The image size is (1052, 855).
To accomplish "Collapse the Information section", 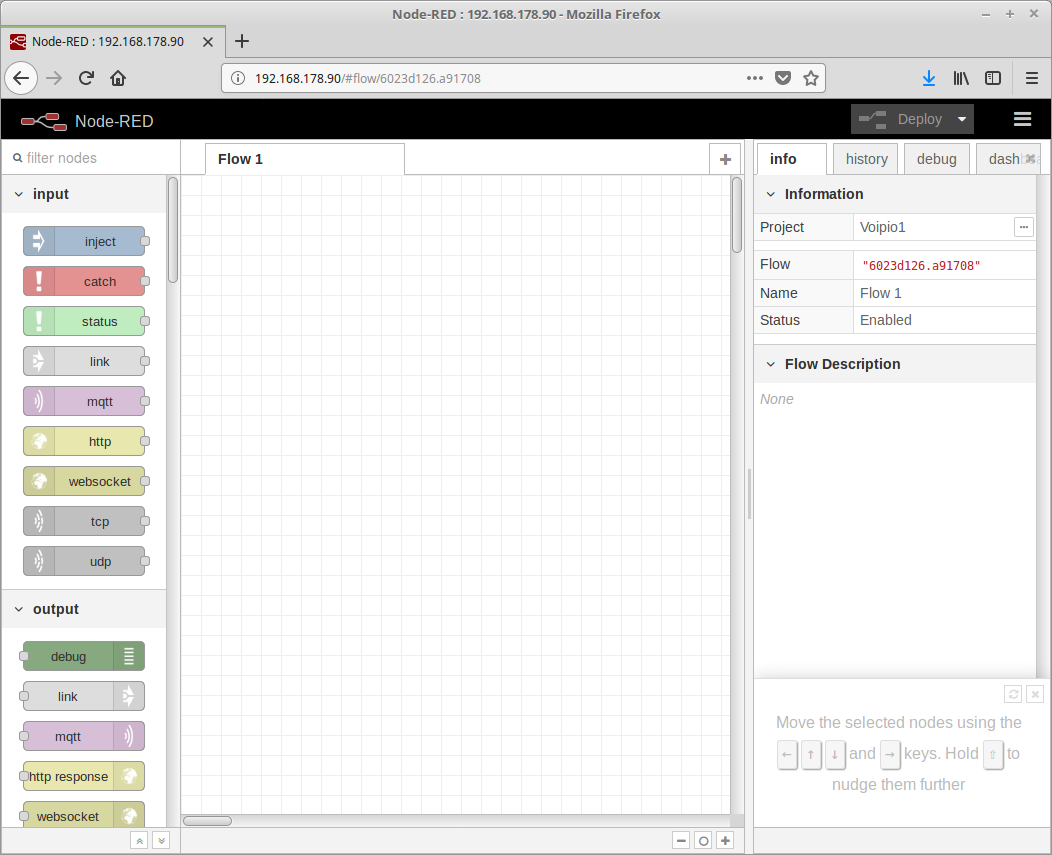I will pyautogui.click(x=770, y=194).
